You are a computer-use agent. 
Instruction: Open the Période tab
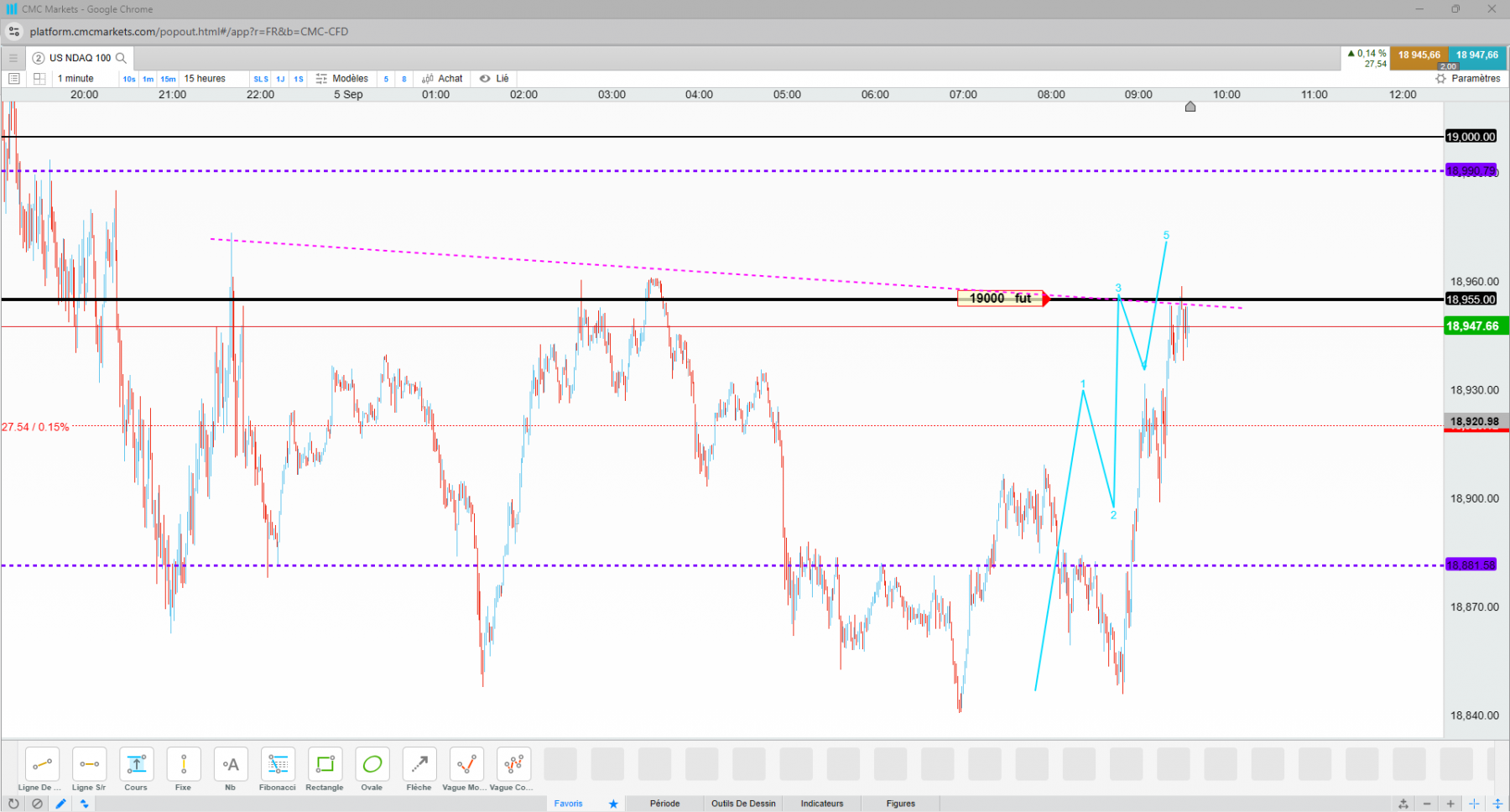point(664,804)
